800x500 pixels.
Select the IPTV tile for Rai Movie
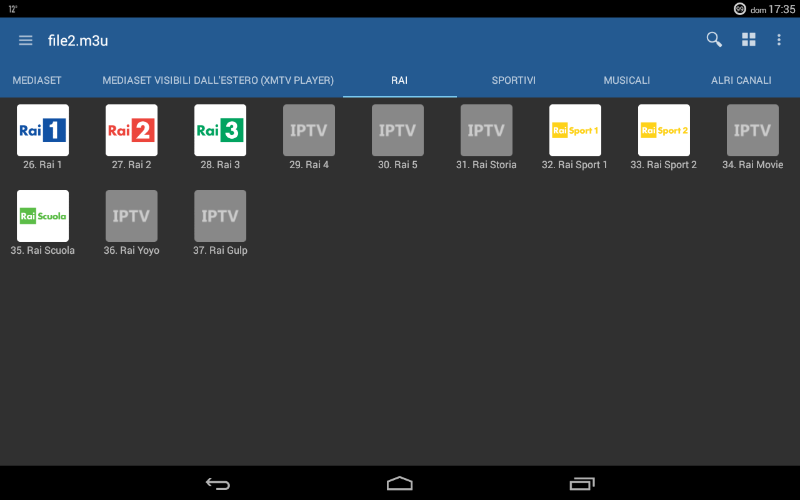(x=753, y=130)
